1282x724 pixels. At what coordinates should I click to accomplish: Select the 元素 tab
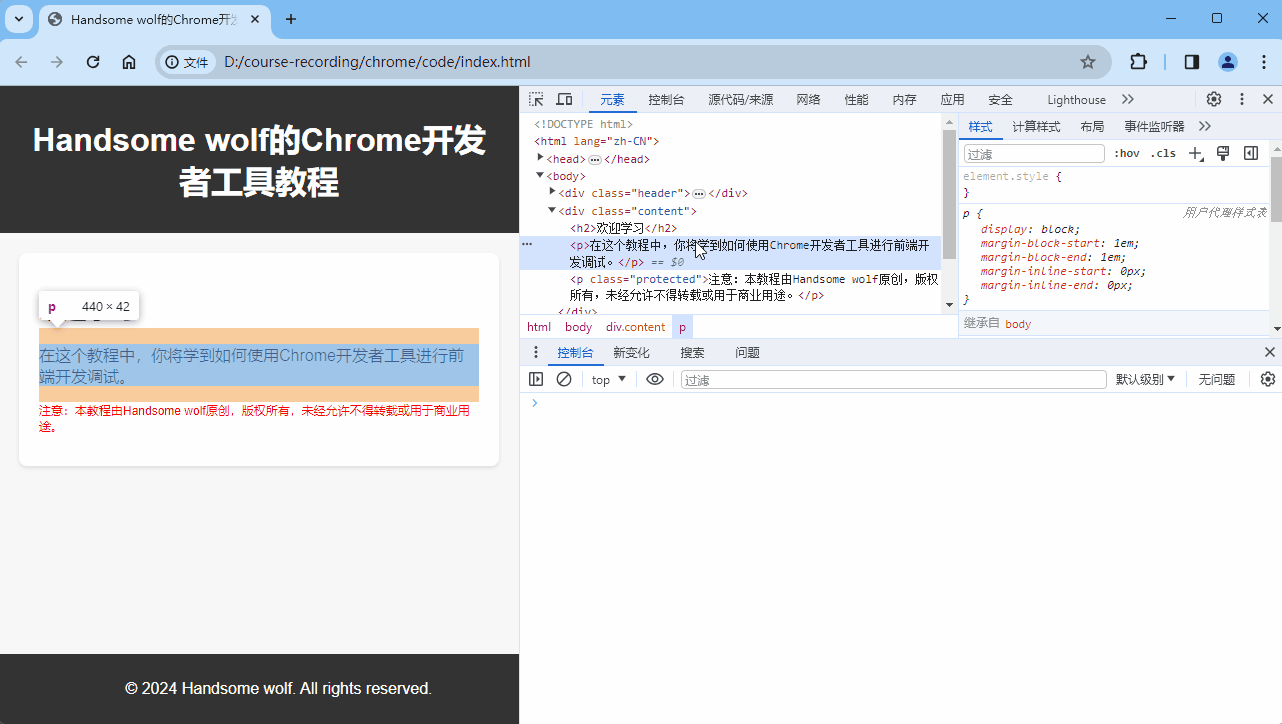612,99
